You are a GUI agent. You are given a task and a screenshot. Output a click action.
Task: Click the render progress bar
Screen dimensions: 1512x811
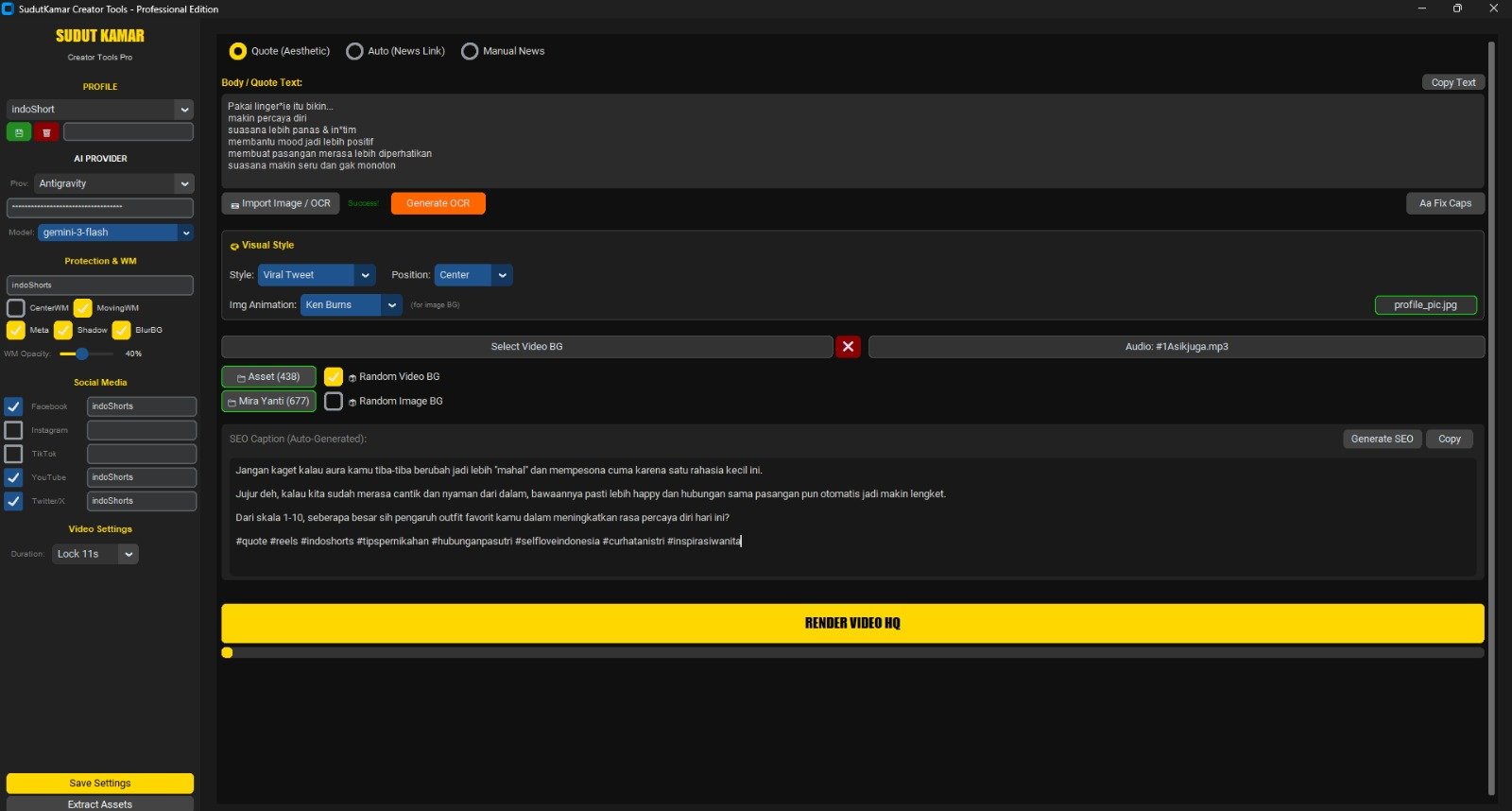[852, 652]
